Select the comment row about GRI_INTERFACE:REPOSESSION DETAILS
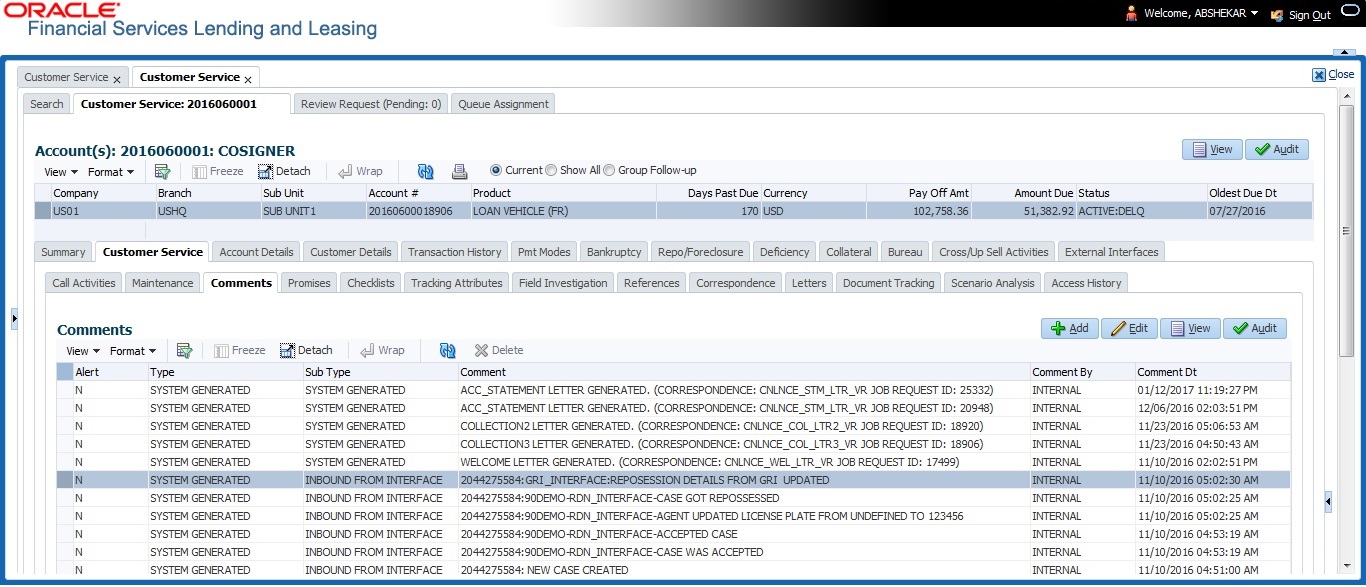The width and height of the screenshot is (1366, 587). pyautogui.click(x=673, y=480)
